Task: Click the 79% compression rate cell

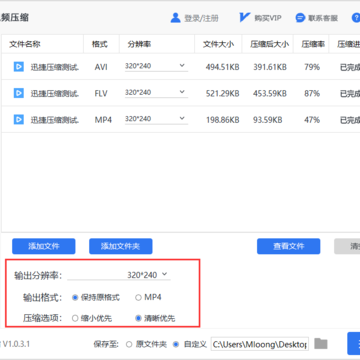Action: click(312, 67)
